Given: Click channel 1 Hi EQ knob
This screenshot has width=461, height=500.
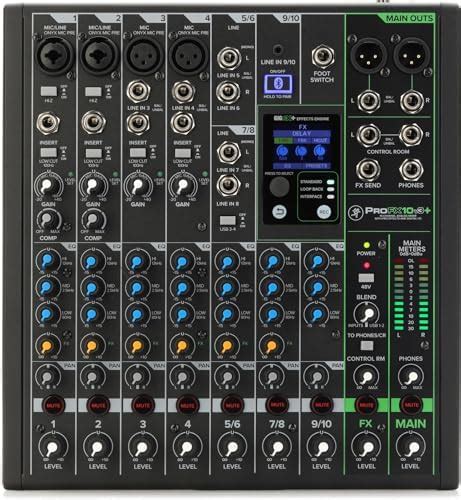Looking at the screenshot, I should (x=48, y=260).
